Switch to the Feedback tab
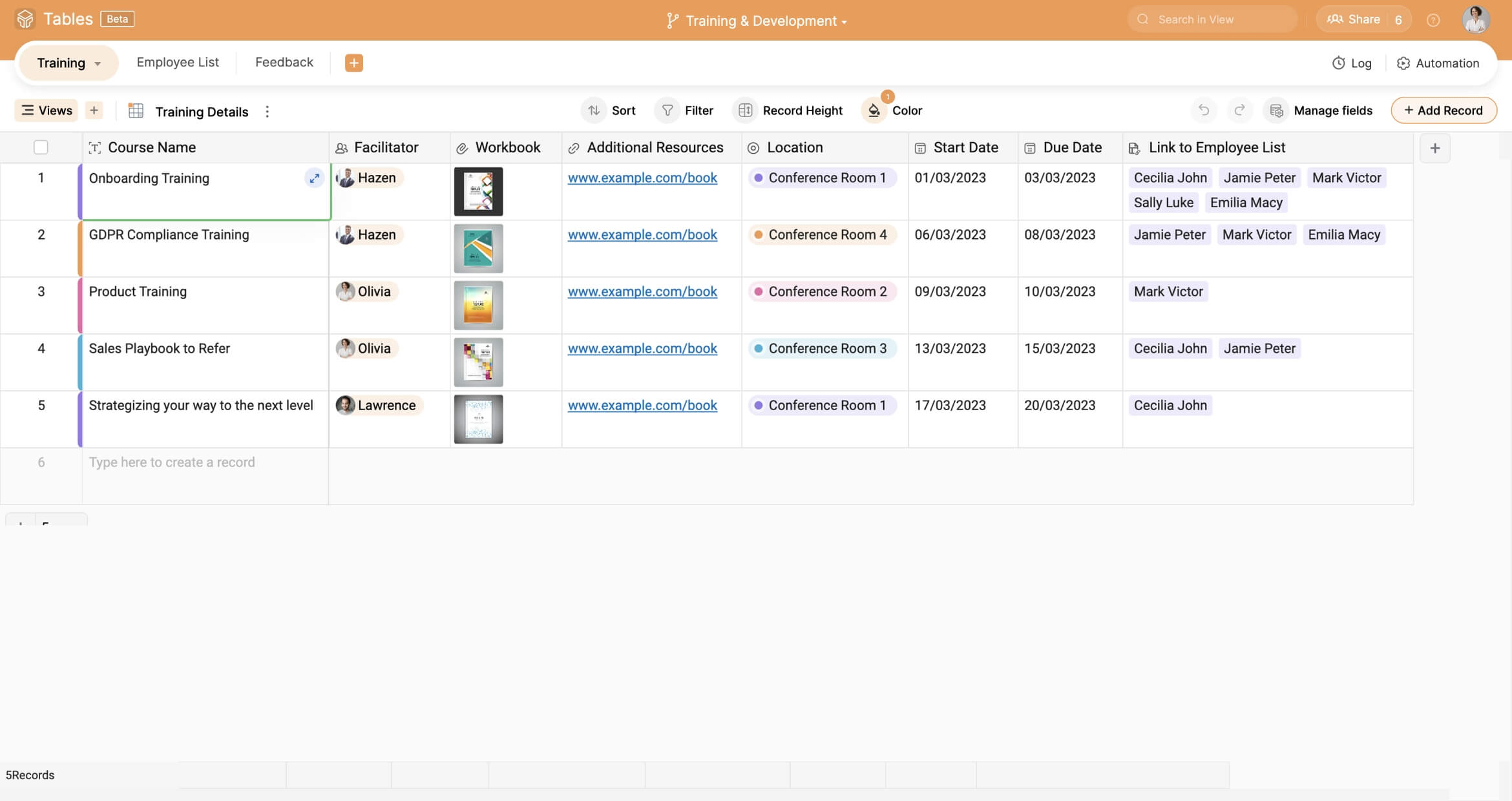This screenshot has height=801, width=1512. coord(284,62)
